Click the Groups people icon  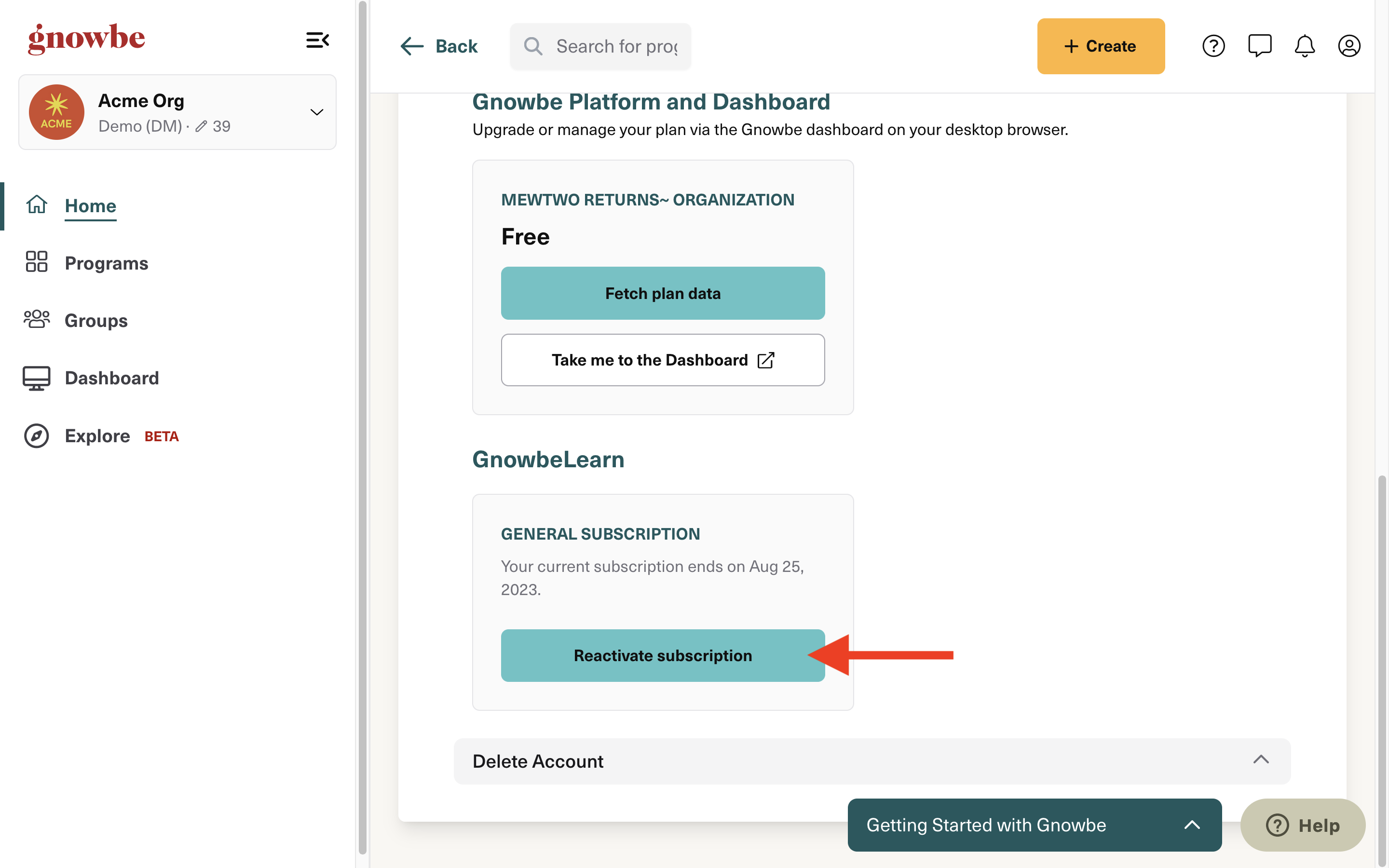coord(37,319)
